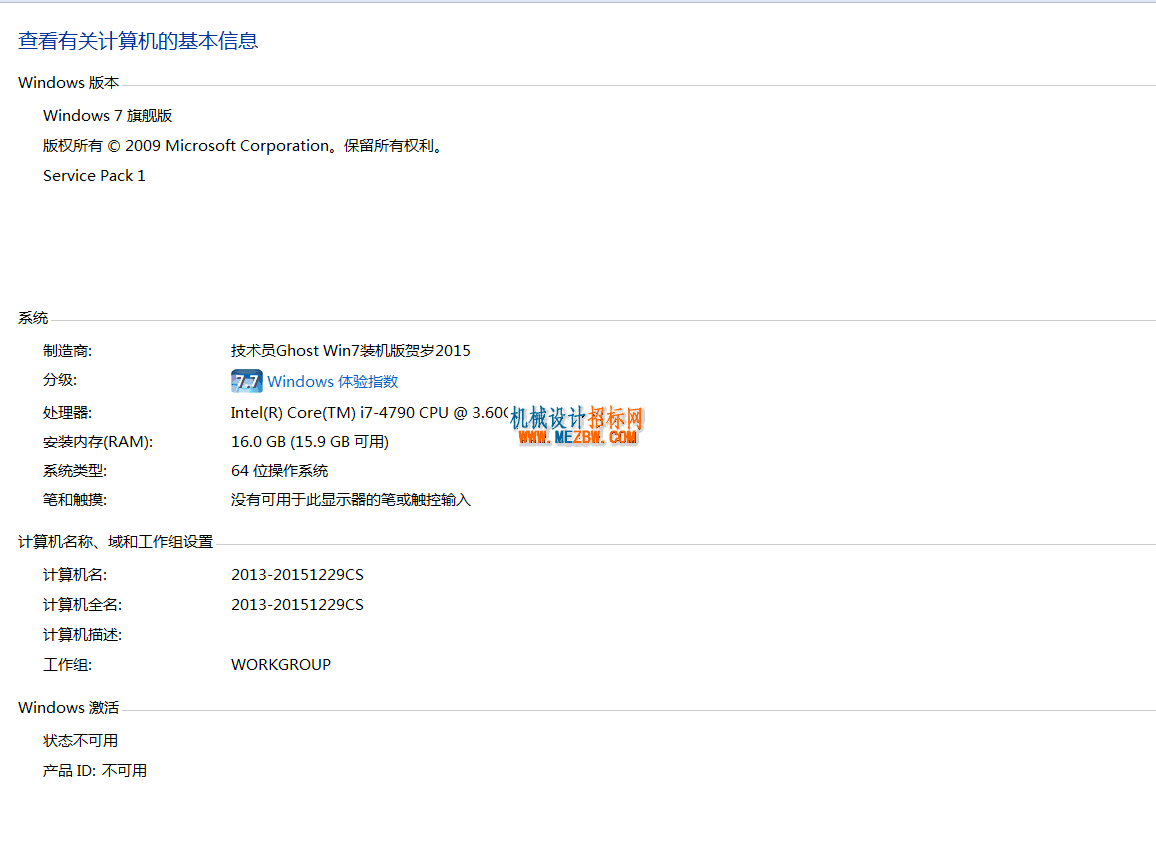Click the 安装内存(RAM): label
The image size is (1156, 853).
point(98,442)
